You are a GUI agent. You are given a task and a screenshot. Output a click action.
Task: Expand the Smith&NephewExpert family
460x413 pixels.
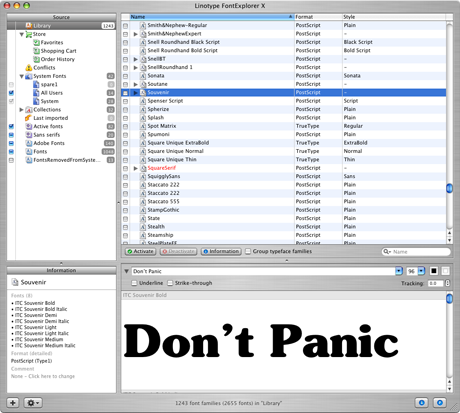(136, 34)
